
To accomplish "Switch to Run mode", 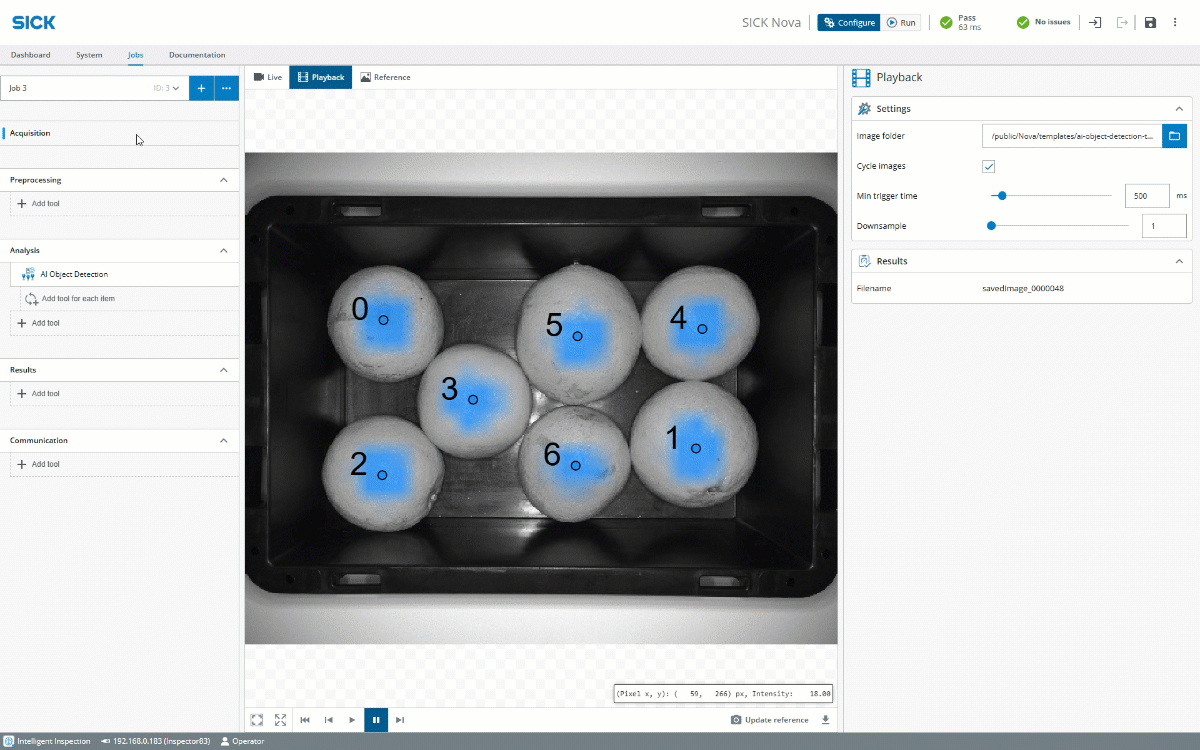I will [901, 23].
